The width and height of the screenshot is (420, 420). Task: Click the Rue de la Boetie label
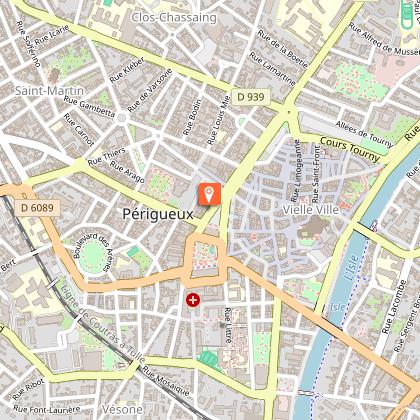(x=283, y=49)
